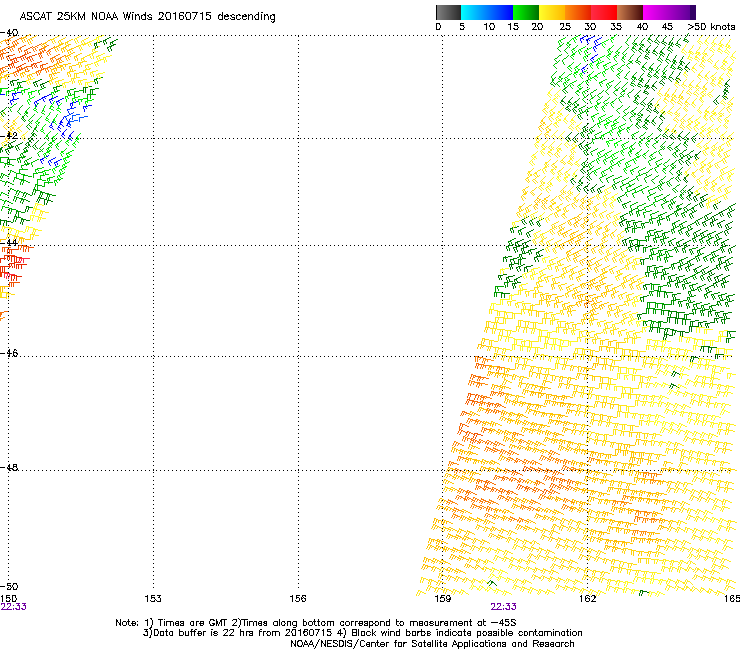The image size is (740, 650).
Task: Click the longitude label '165'
Action: tap(732, 599)
